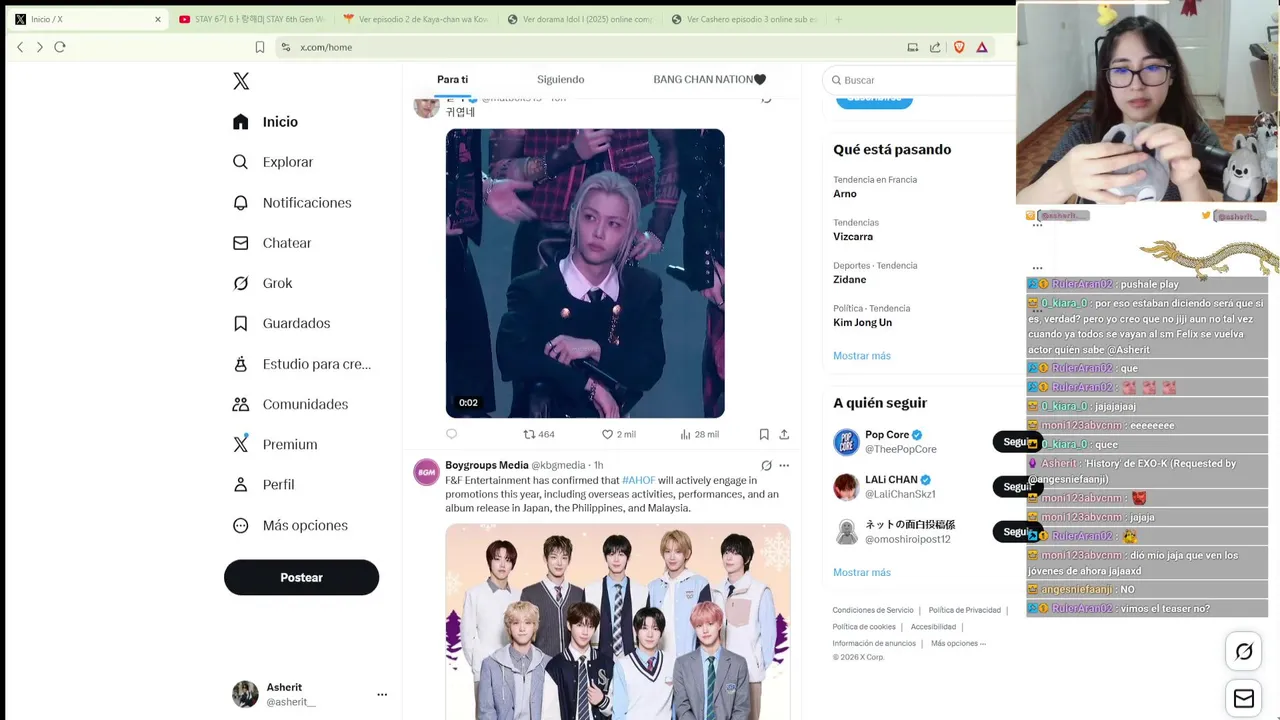Open Información de anuncios link

874,643
